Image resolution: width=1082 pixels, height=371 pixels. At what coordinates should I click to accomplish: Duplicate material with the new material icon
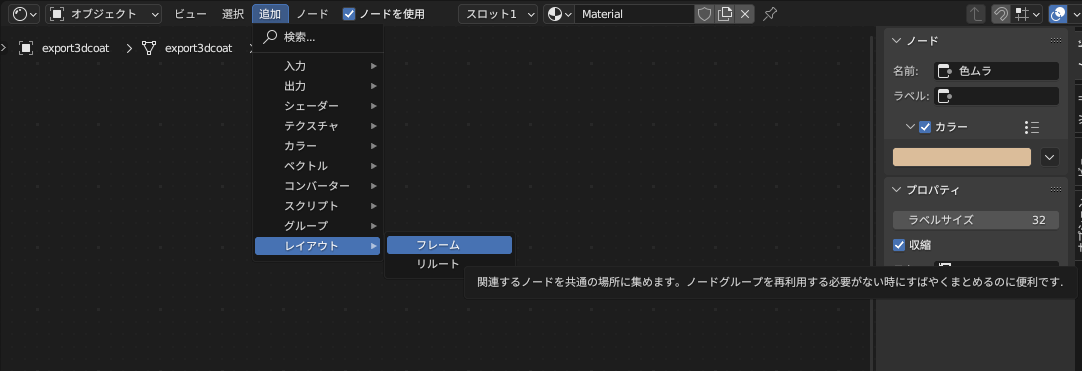[x=724, y=14]
